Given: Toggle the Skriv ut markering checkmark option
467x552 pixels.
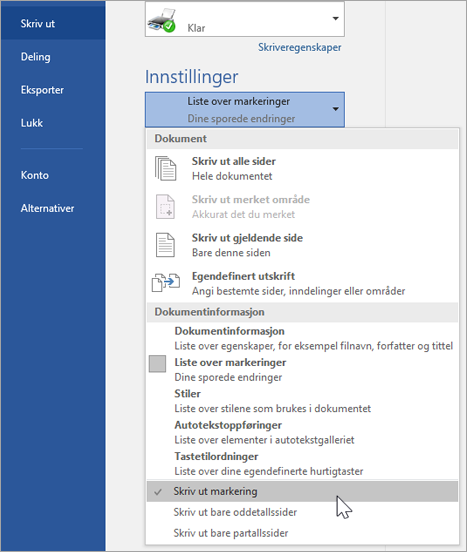Looking at the screenshot, I should coord(302,491).
